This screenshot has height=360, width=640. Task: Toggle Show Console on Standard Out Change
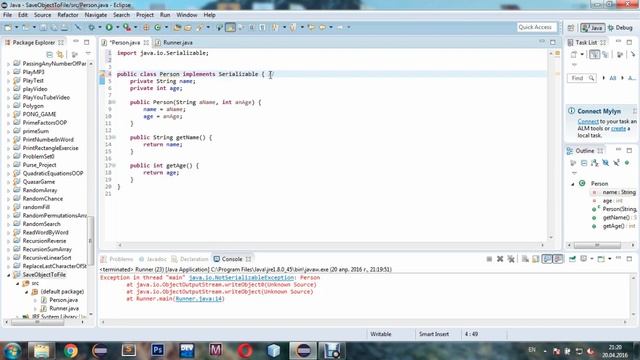click(547, 259)
